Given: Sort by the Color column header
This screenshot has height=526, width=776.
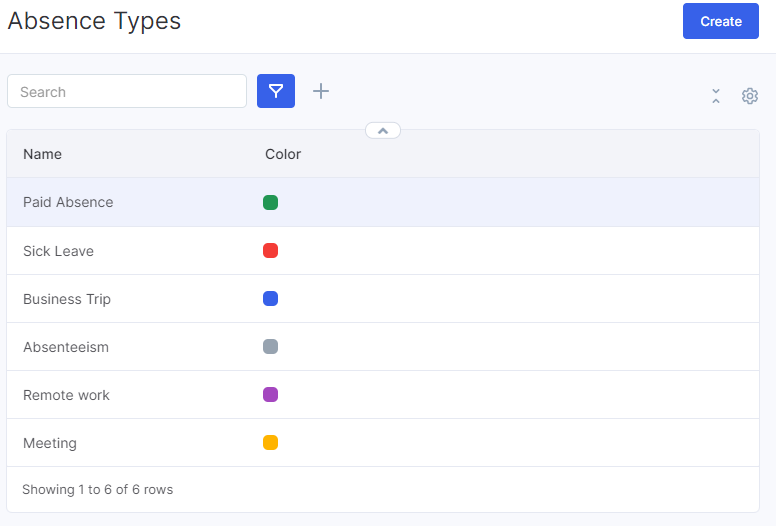Looking at the screenshot, I should point(283,154).
